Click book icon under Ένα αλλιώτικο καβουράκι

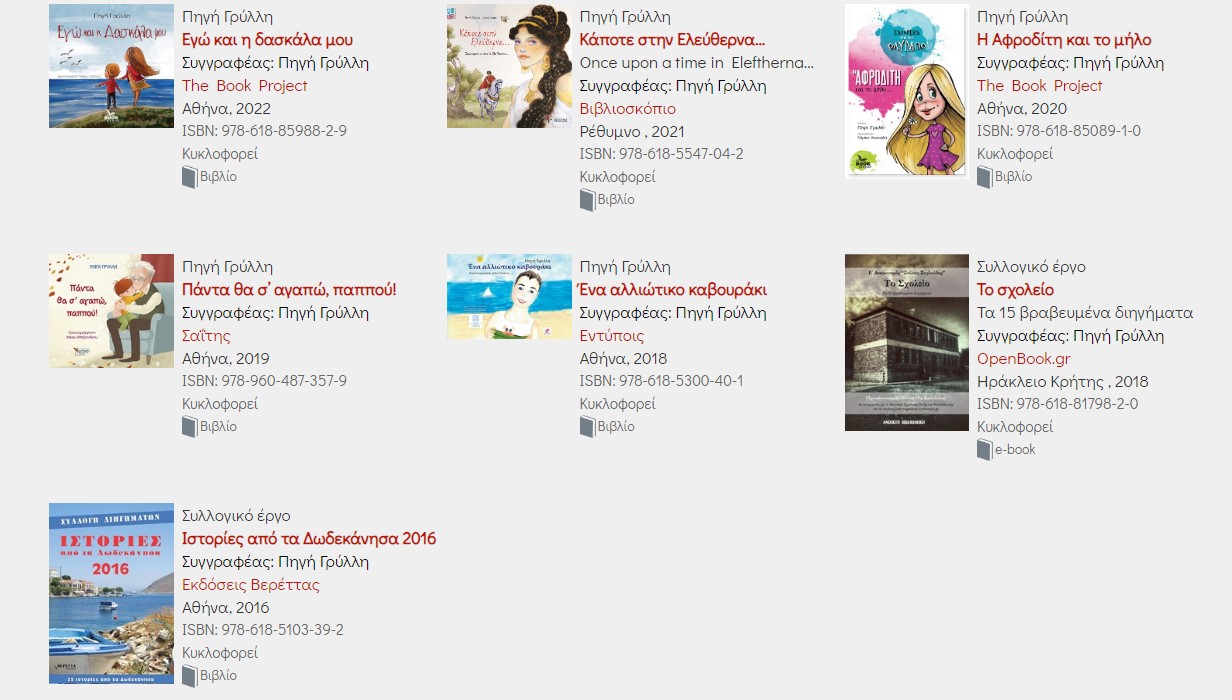587,427
